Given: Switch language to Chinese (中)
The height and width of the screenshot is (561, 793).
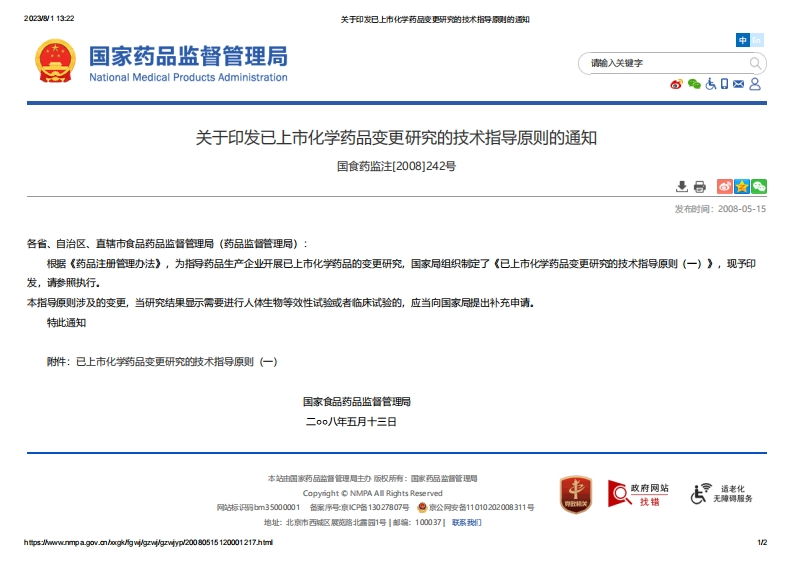Looking at the screenshot, I should point(743,40).
